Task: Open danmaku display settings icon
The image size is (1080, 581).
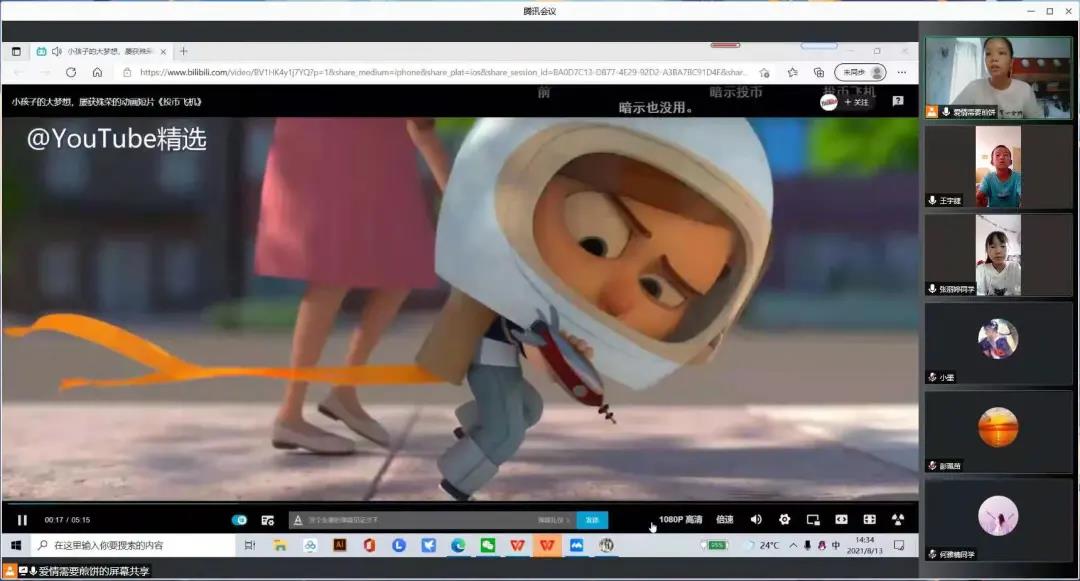Action: [268, 520]
